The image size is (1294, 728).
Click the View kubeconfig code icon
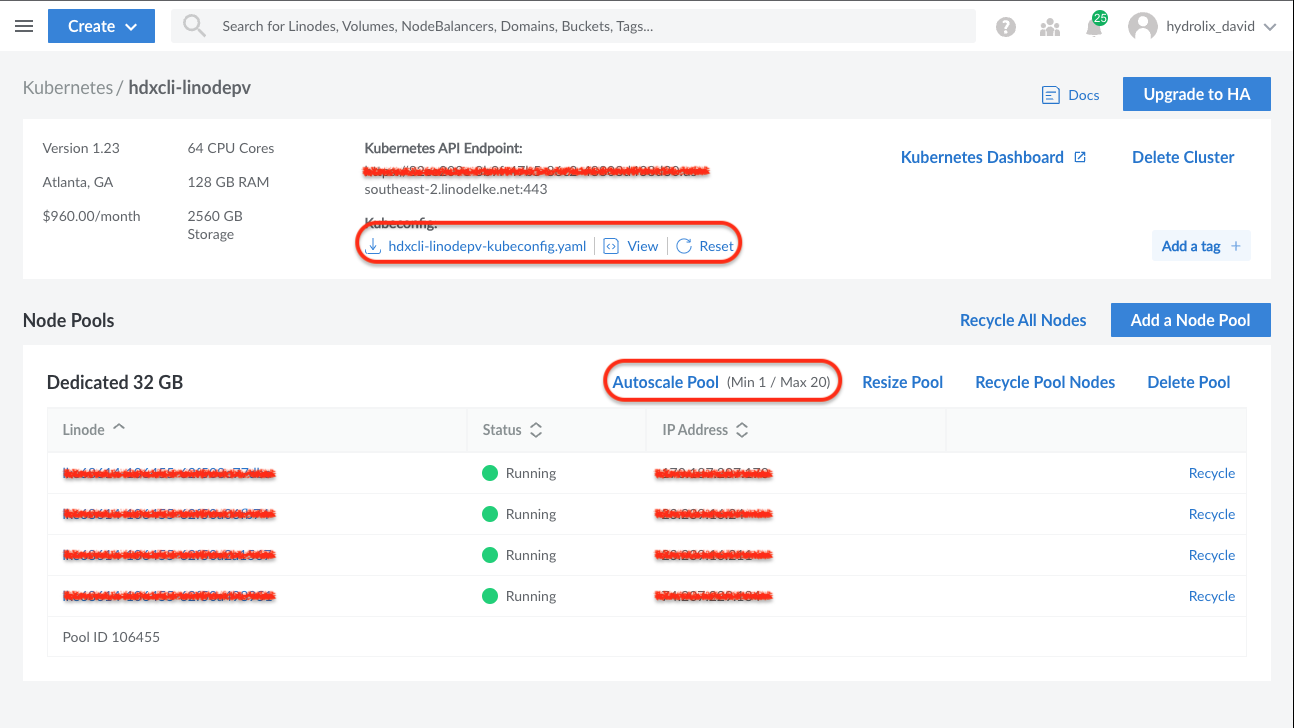click(x=611, y=246)
